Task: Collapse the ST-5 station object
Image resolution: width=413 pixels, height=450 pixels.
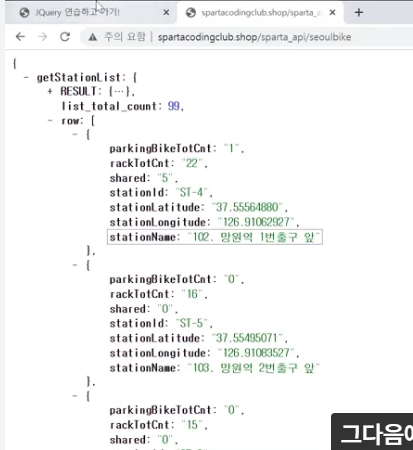Action: pos(75,265)
